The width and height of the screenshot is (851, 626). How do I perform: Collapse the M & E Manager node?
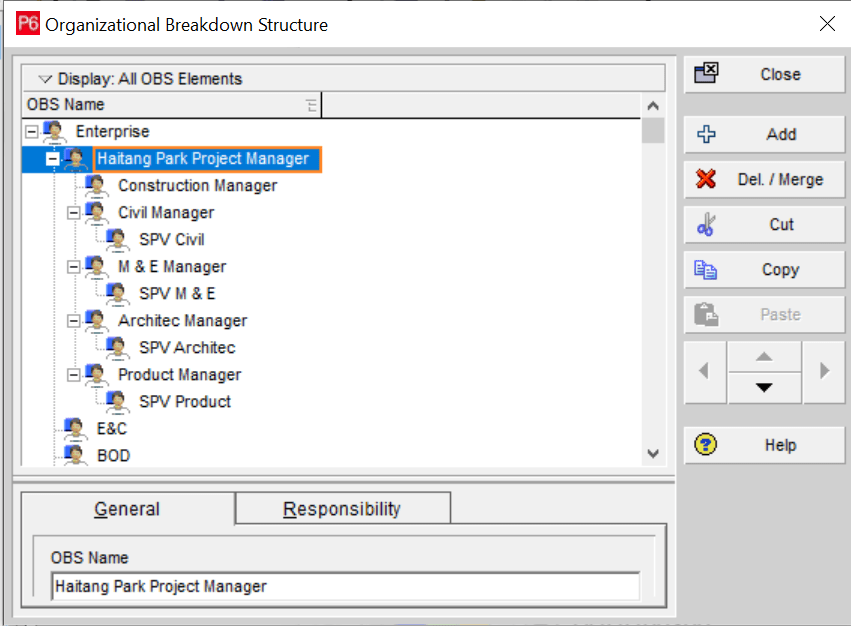(73, 267)
